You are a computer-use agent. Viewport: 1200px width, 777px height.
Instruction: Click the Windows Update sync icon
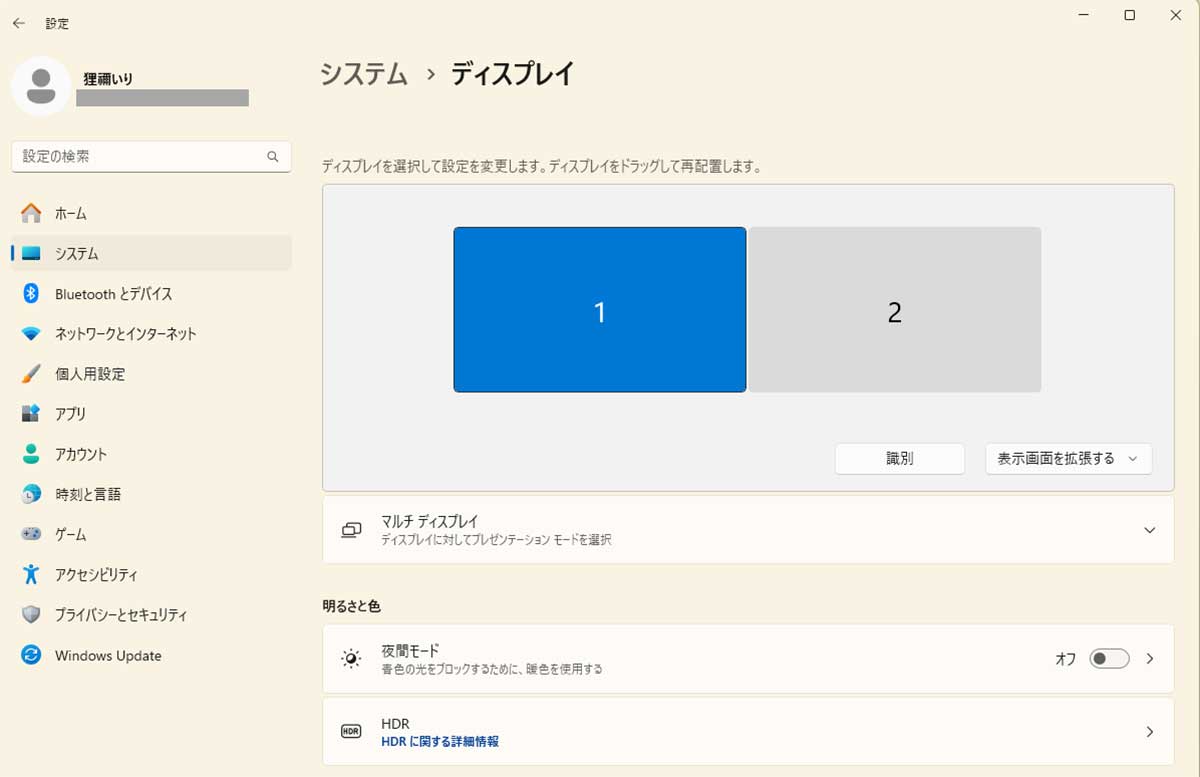click(32, 655)
